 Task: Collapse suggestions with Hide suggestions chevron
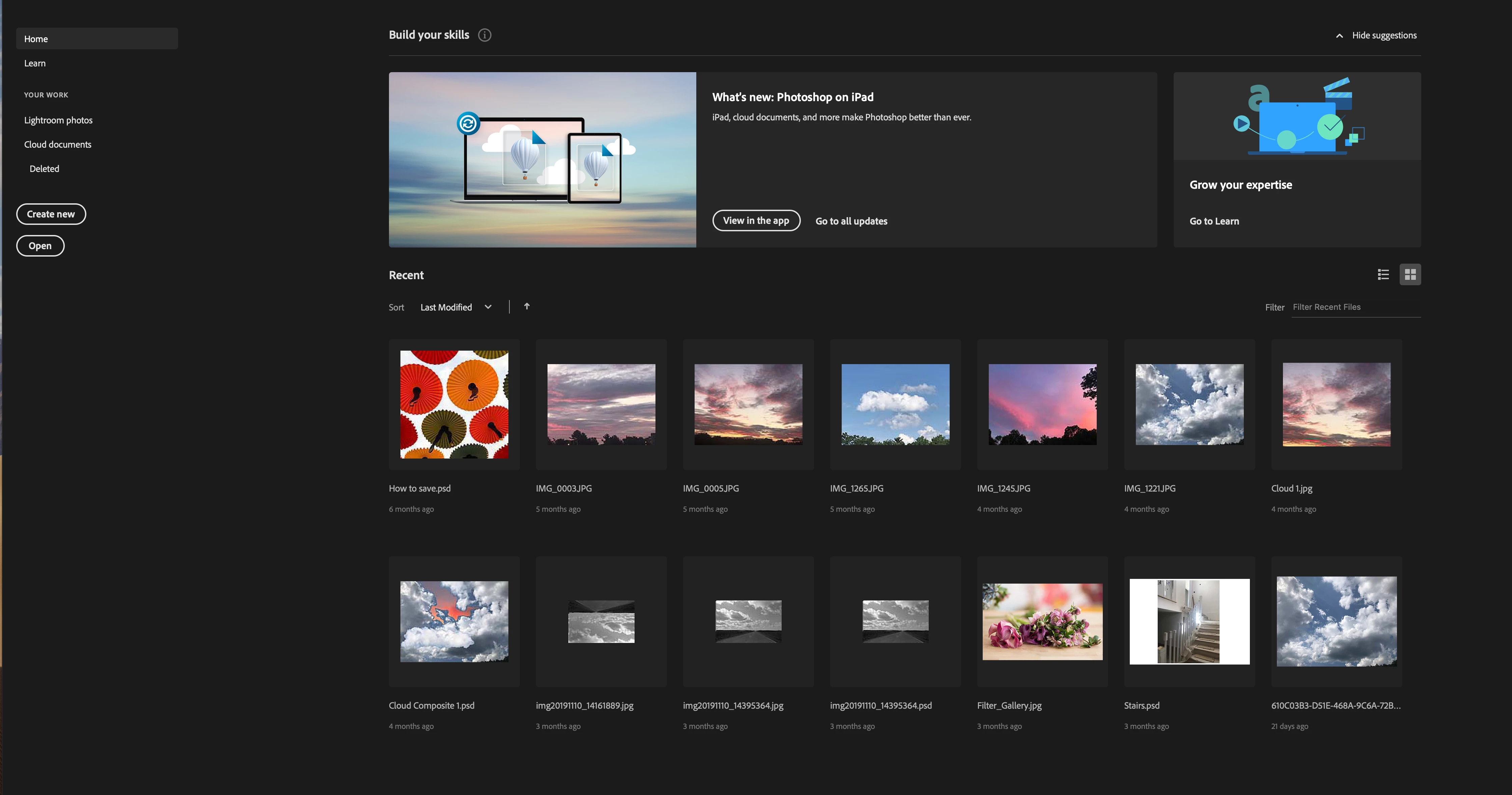[x=1339, y=36]
